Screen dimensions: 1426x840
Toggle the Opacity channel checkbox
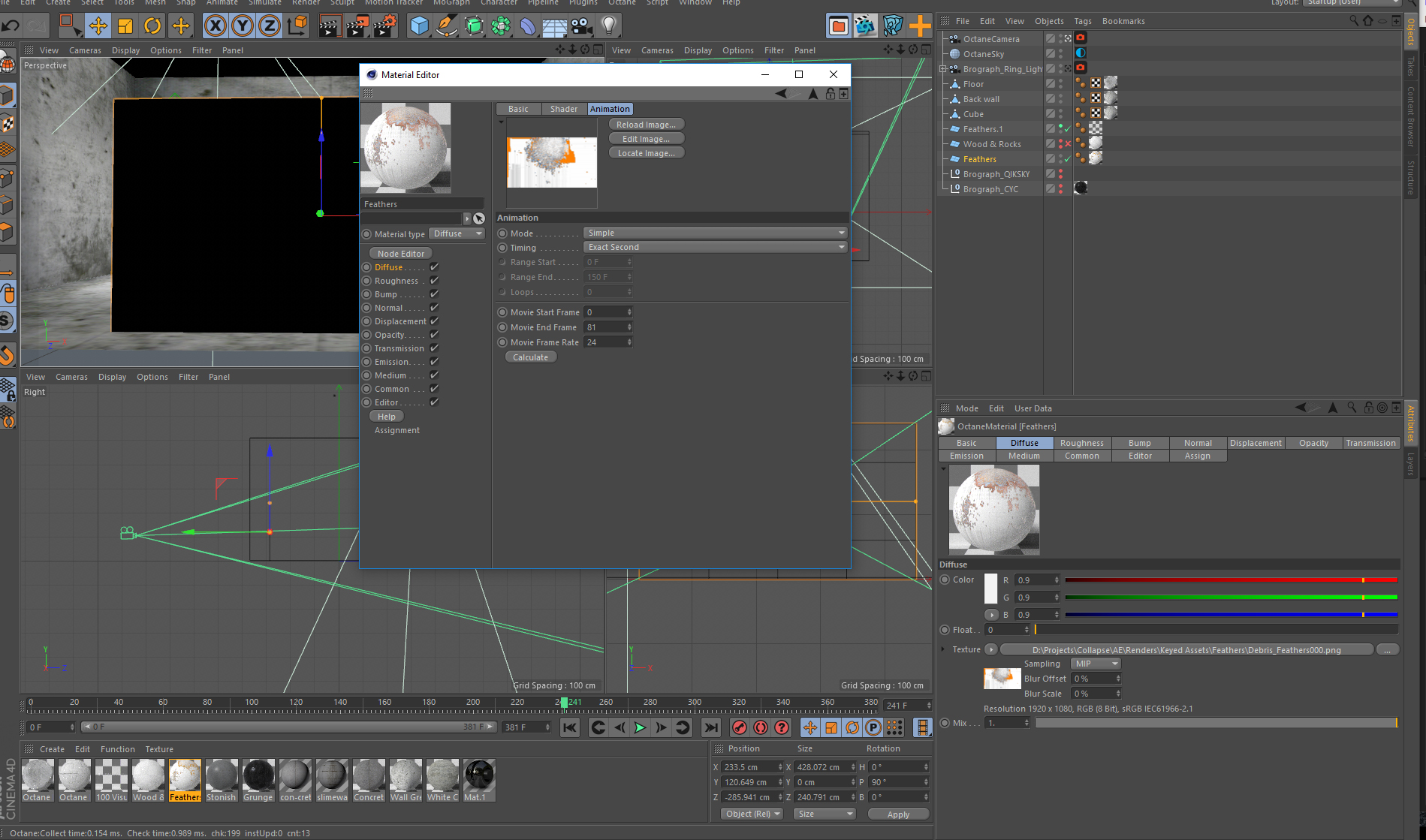(x=434, y=335)
